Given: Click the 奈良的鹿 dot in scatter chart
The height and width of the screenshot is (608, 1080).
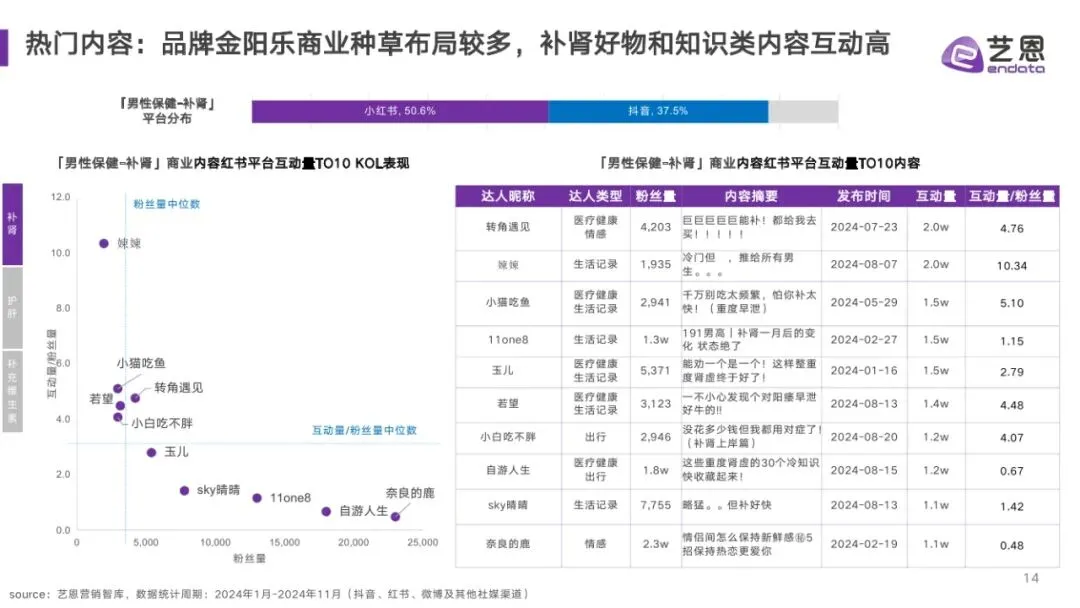Looking at the screenshot, I should tap(395, 516).
